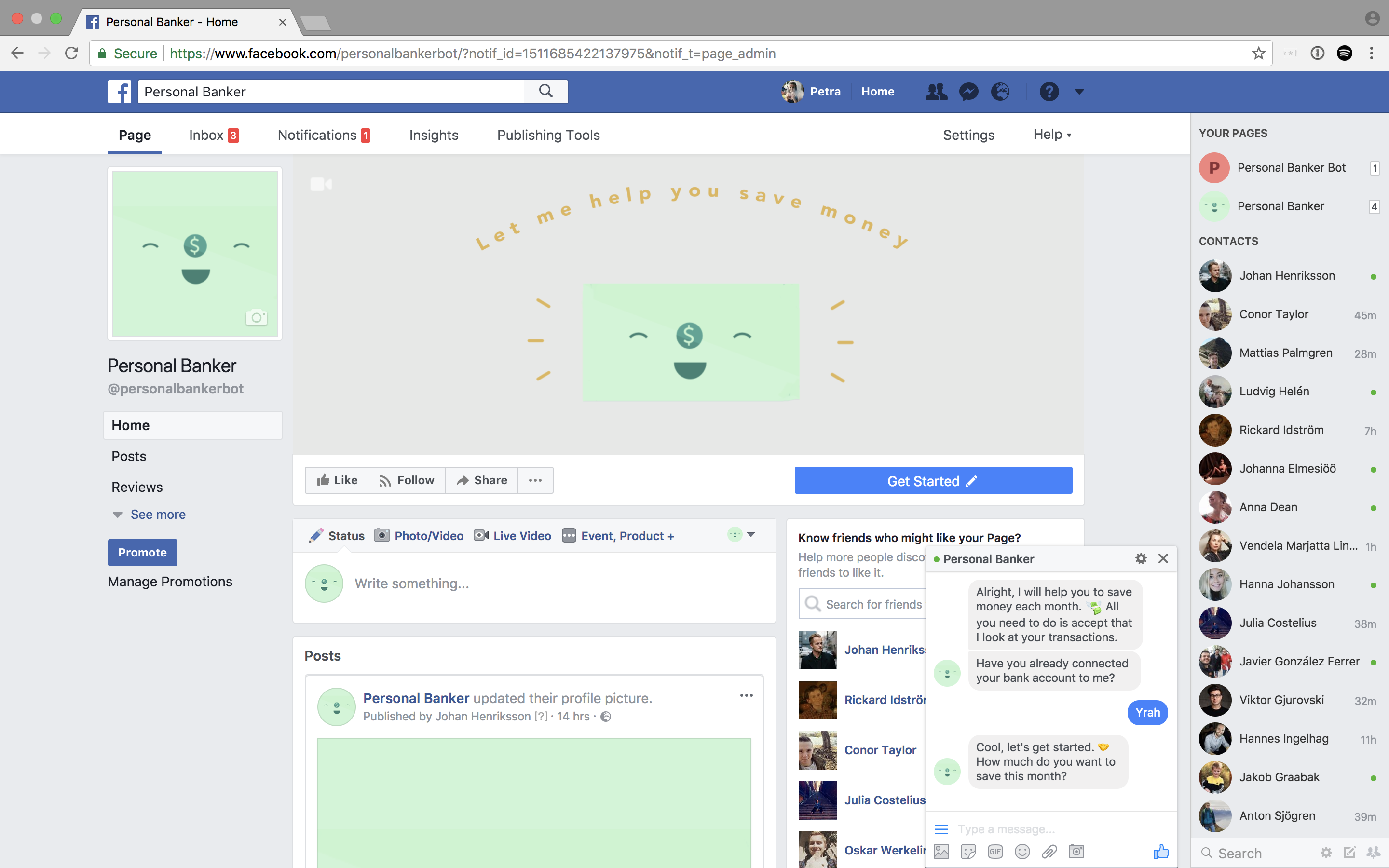Open Messenger icon in top bar
Image resolution: width=1389 pixels, height=868 pixels.
(969, 92)
